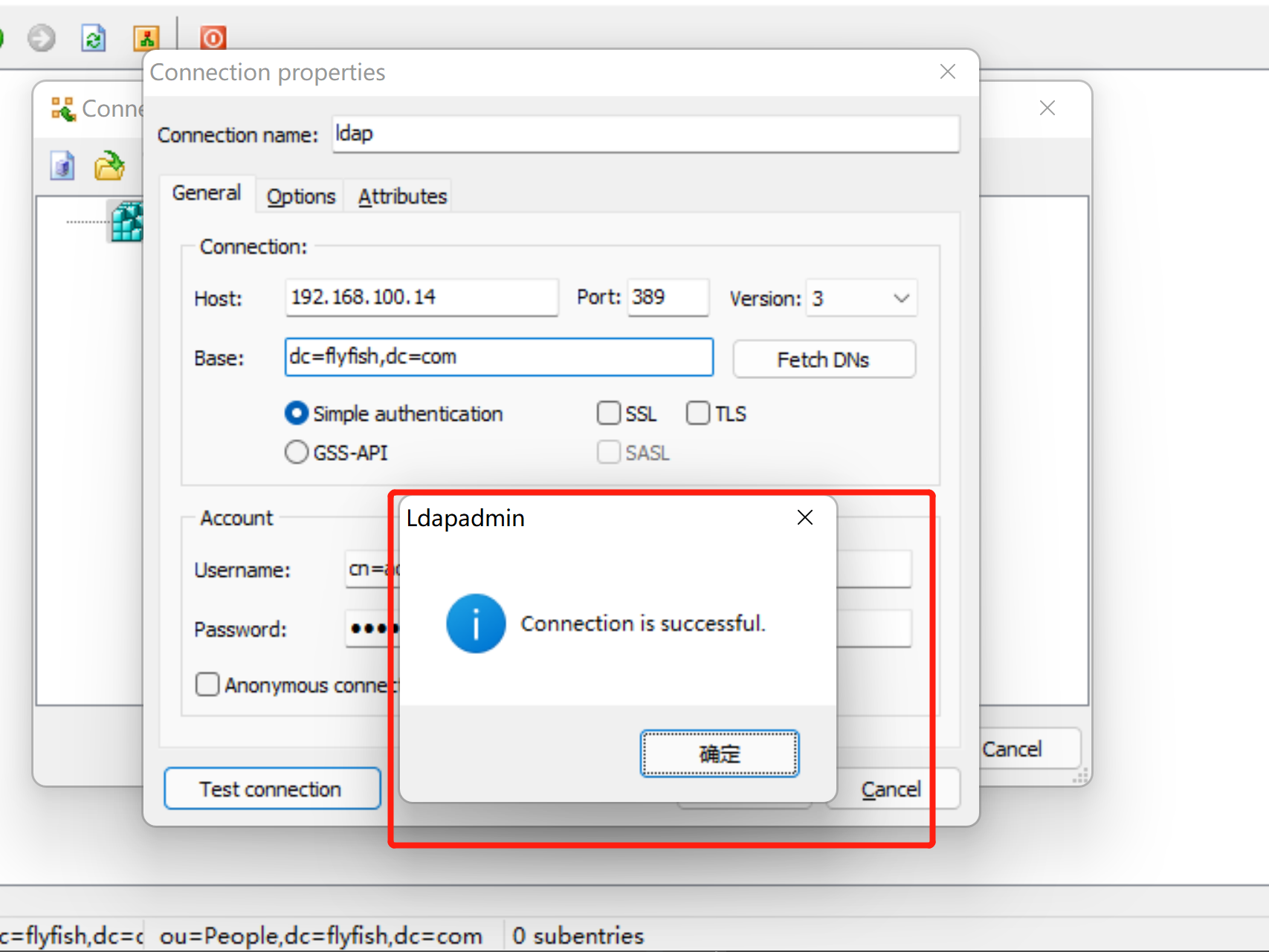Switch to the Options tab
This screenshot has width=1269, height=952.
point(301,196)
